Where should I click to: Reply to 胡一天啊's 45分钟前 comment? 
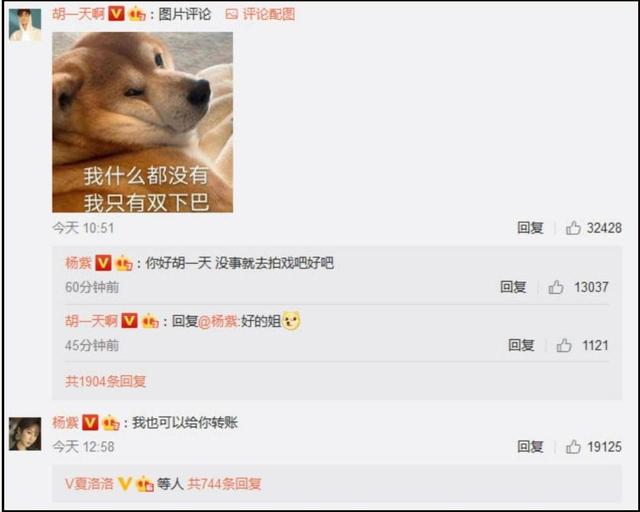click(521, 345)
